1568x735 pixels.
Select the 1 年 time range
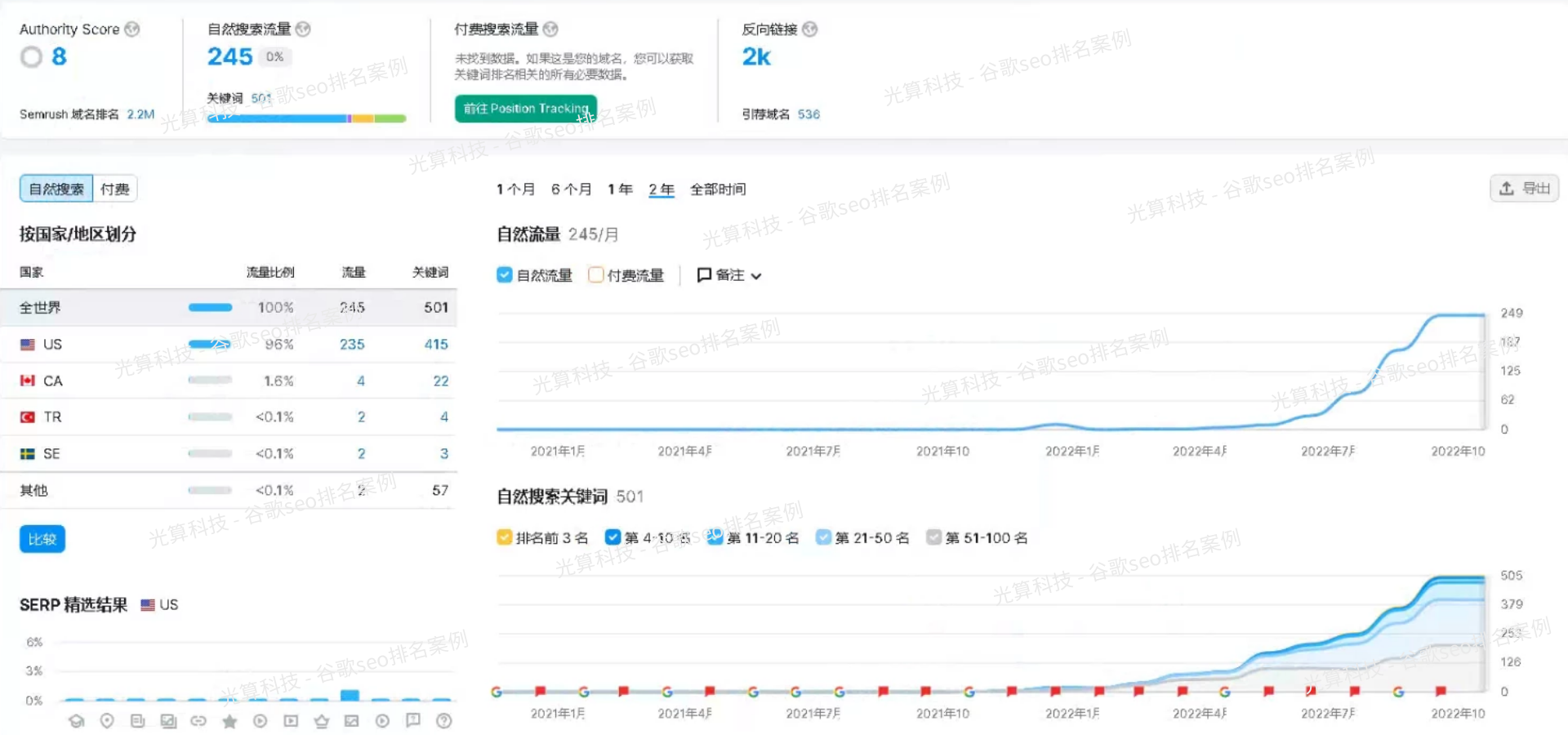(x=621, y=189)
